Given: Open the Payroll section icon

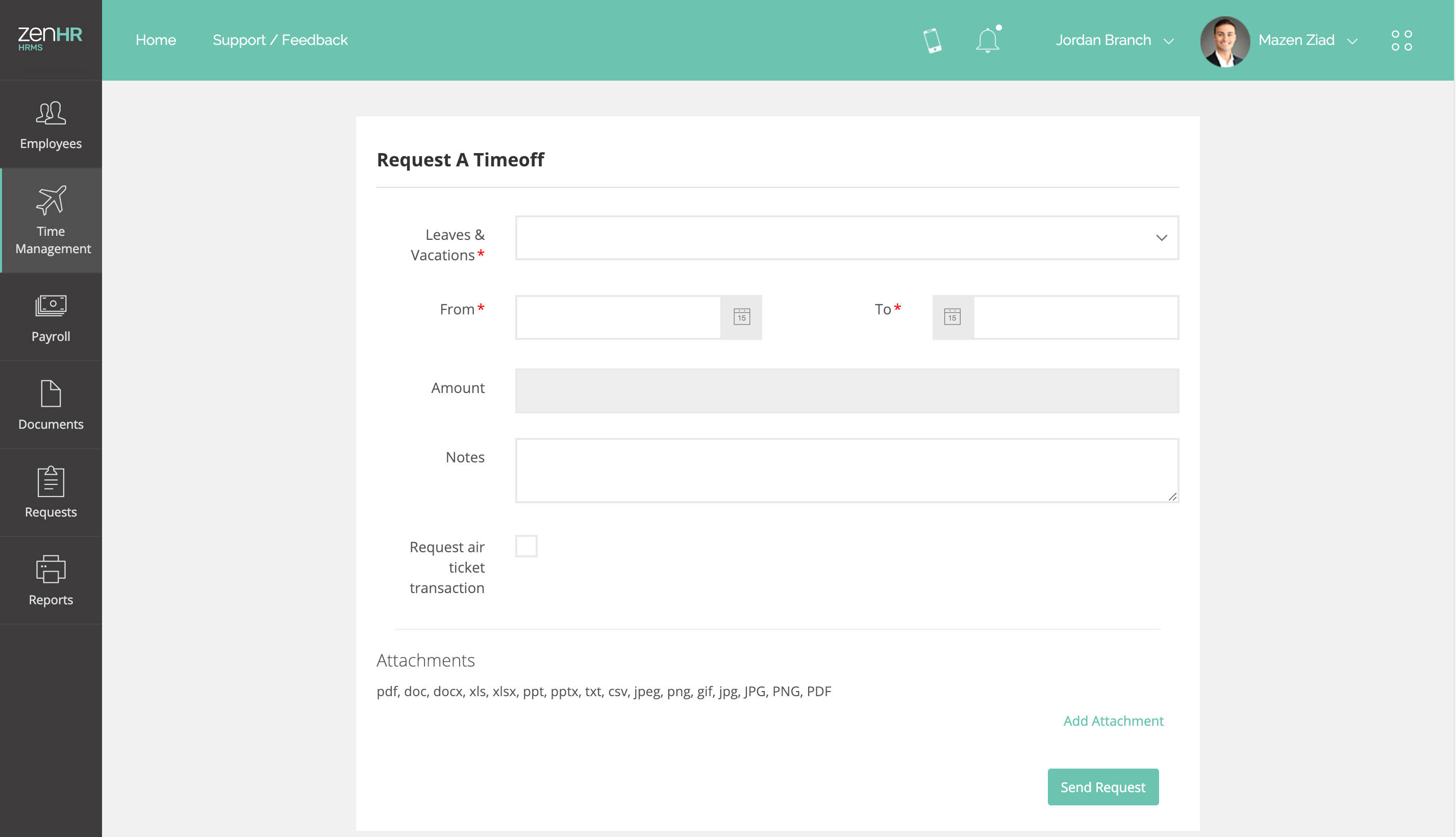Looking at the screenshot, I should pyautogui.click(x=51, y=305).
